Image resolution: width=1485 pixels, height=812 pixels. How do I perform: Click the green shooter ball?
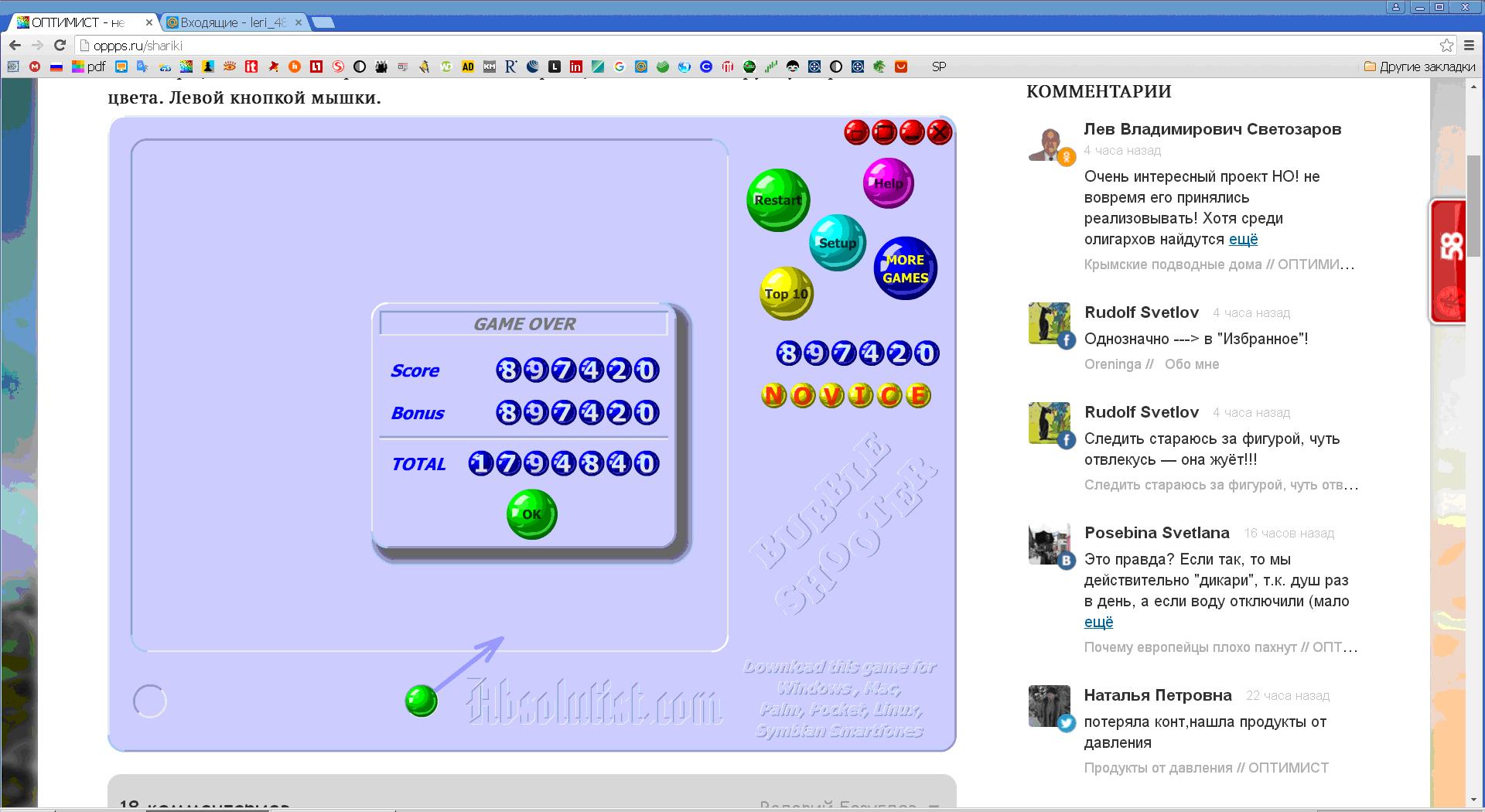coord(422,701)
